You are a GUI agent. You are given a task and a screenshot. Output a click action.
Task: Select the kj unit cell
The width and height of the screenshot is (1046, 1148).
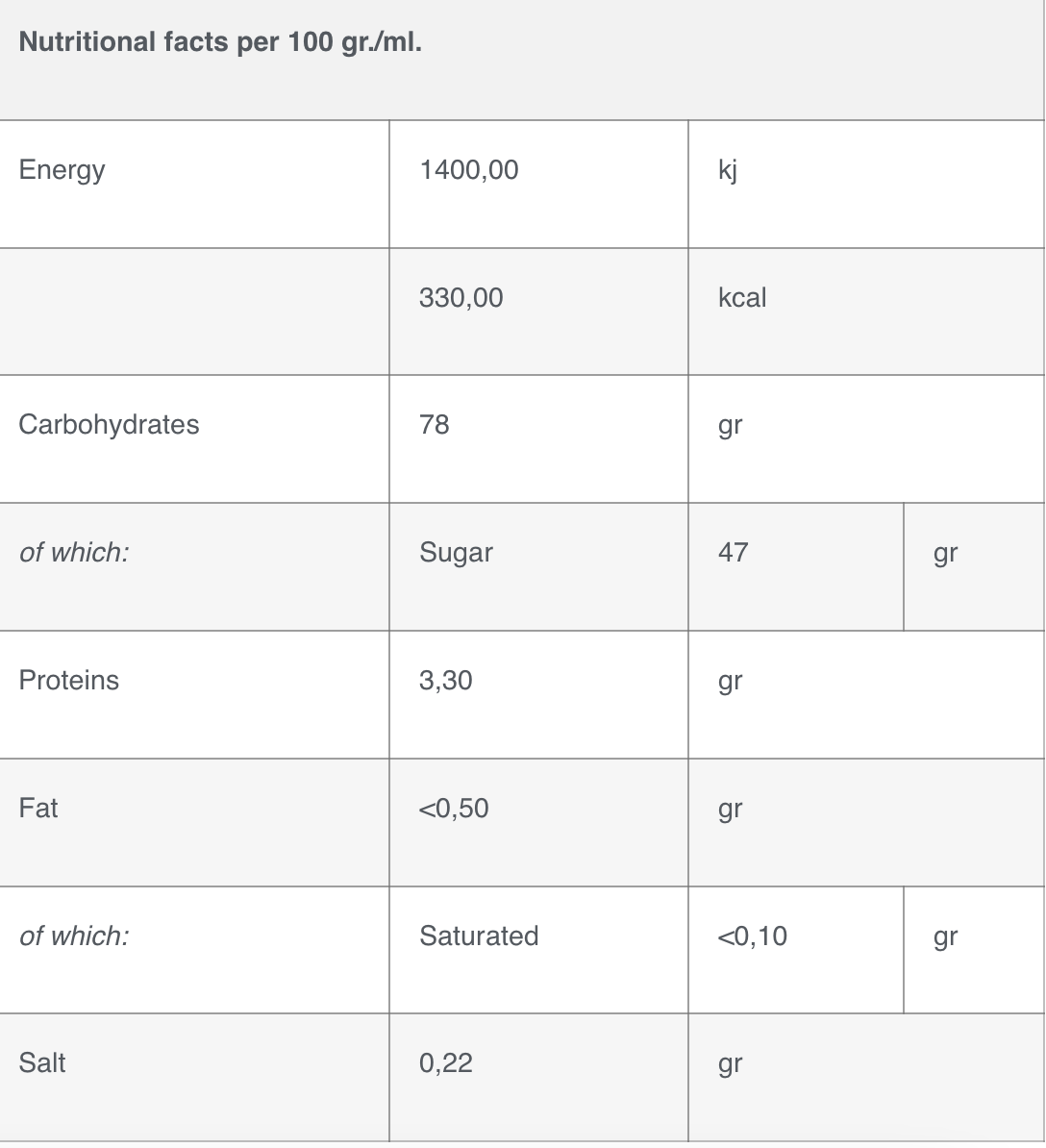pyautogui.click(x=728, y=170)
